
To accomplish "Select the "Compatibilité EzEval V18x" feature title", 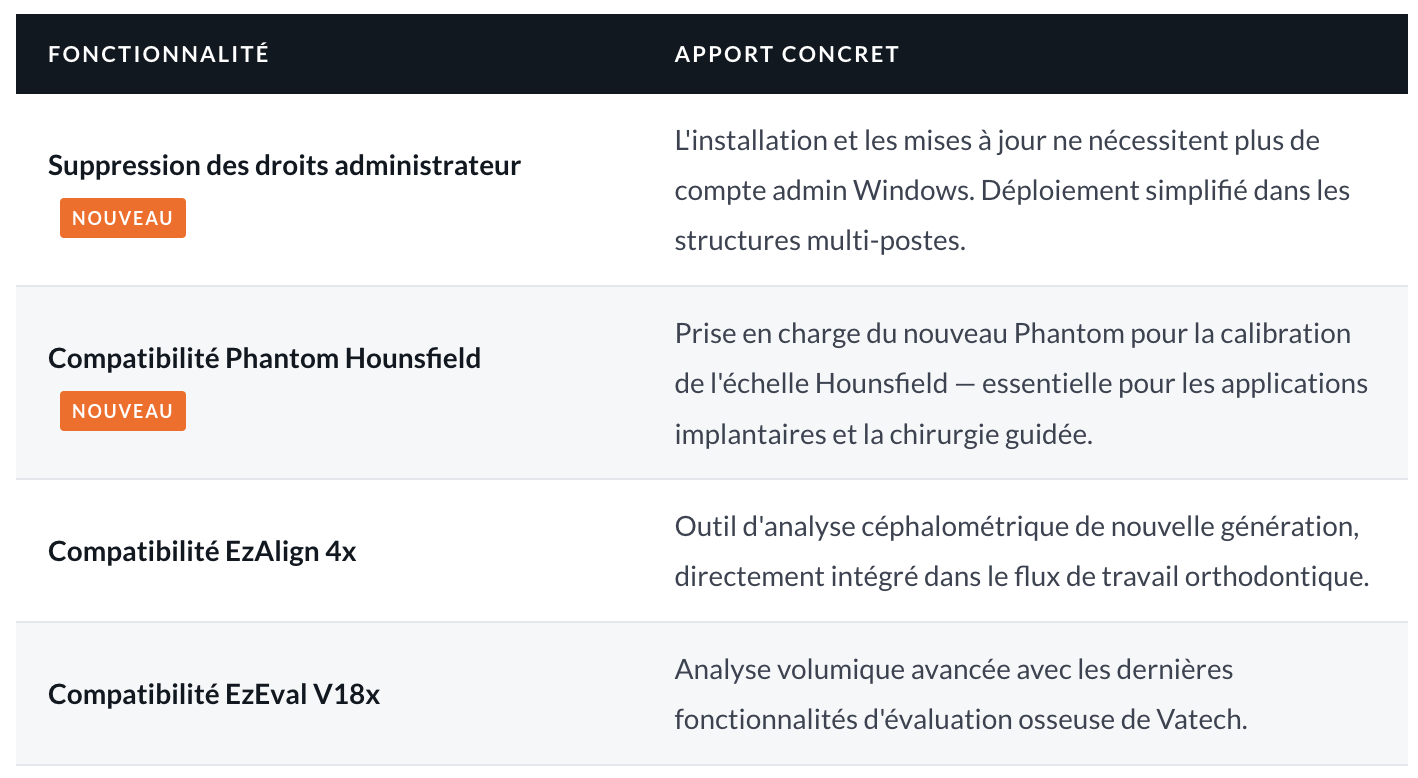I will coord(214,694).
